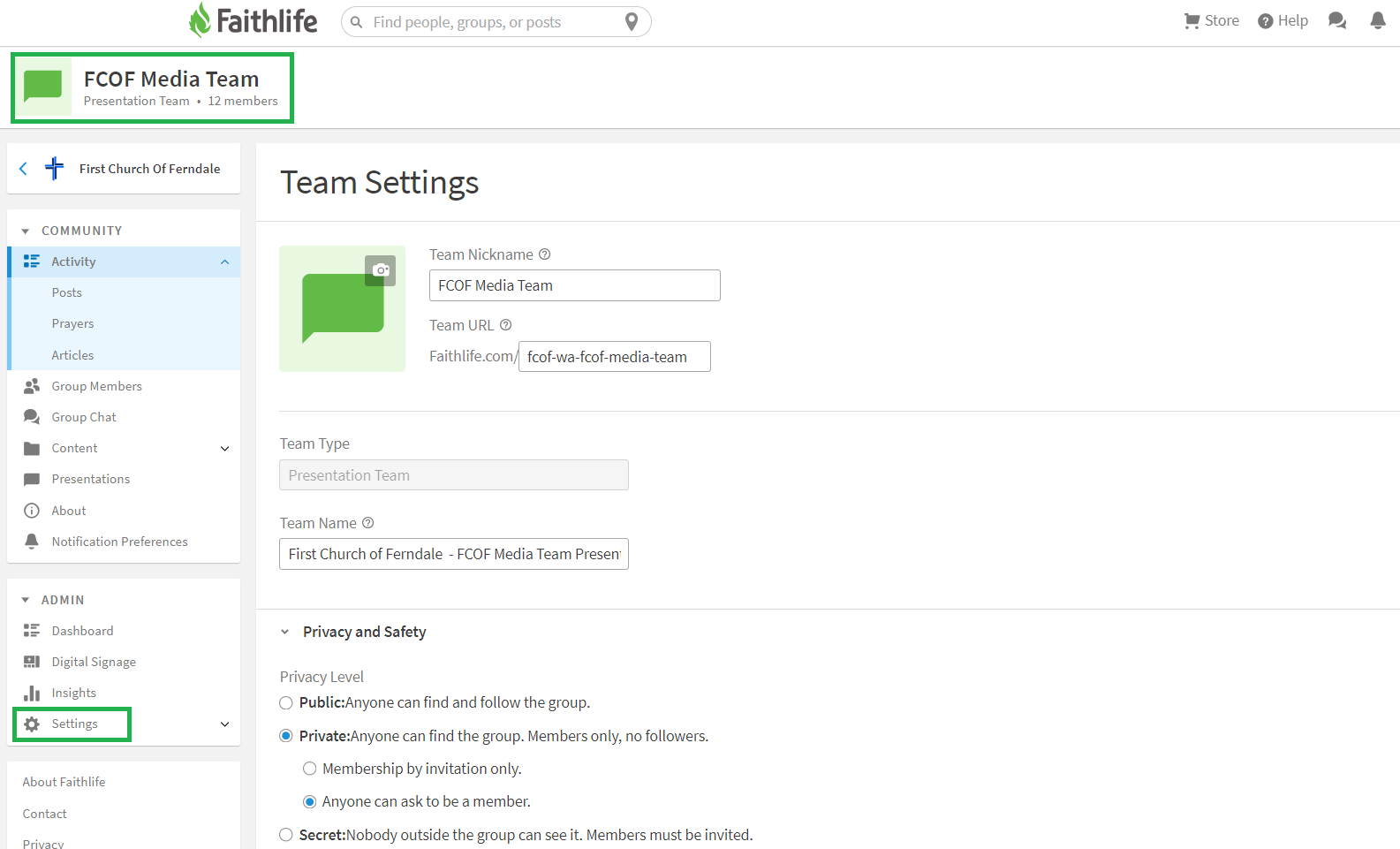Click the Team Name help icon
Screen dimensions: 1400x849
[368, 523]
